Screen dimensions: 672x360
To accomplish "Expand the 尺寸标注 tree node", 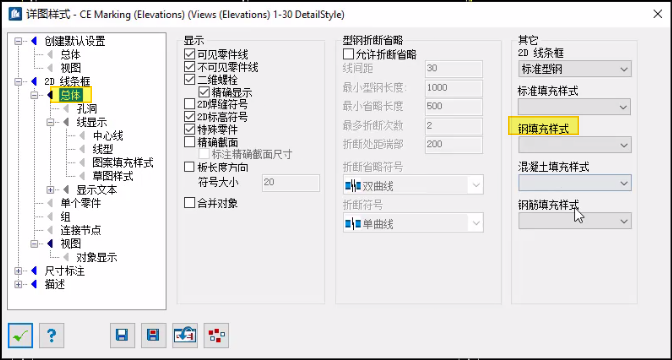I will pos(18,271).
